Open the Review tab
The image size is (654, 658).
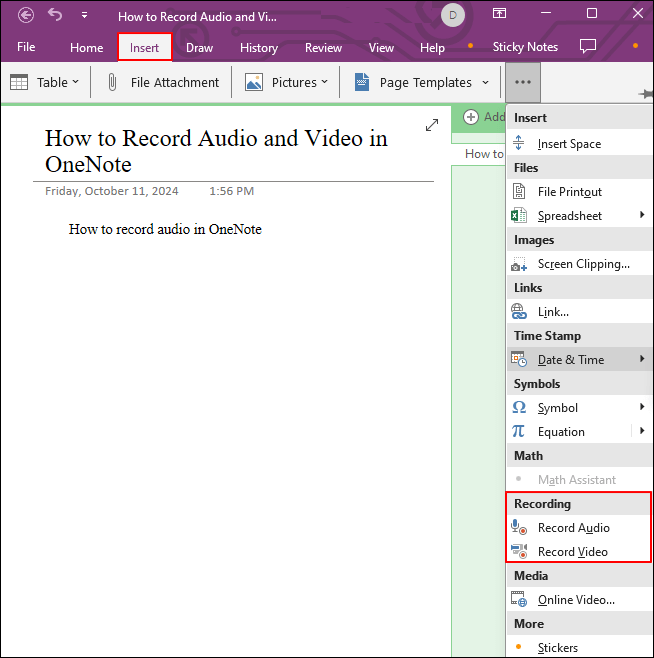(323, 48)
